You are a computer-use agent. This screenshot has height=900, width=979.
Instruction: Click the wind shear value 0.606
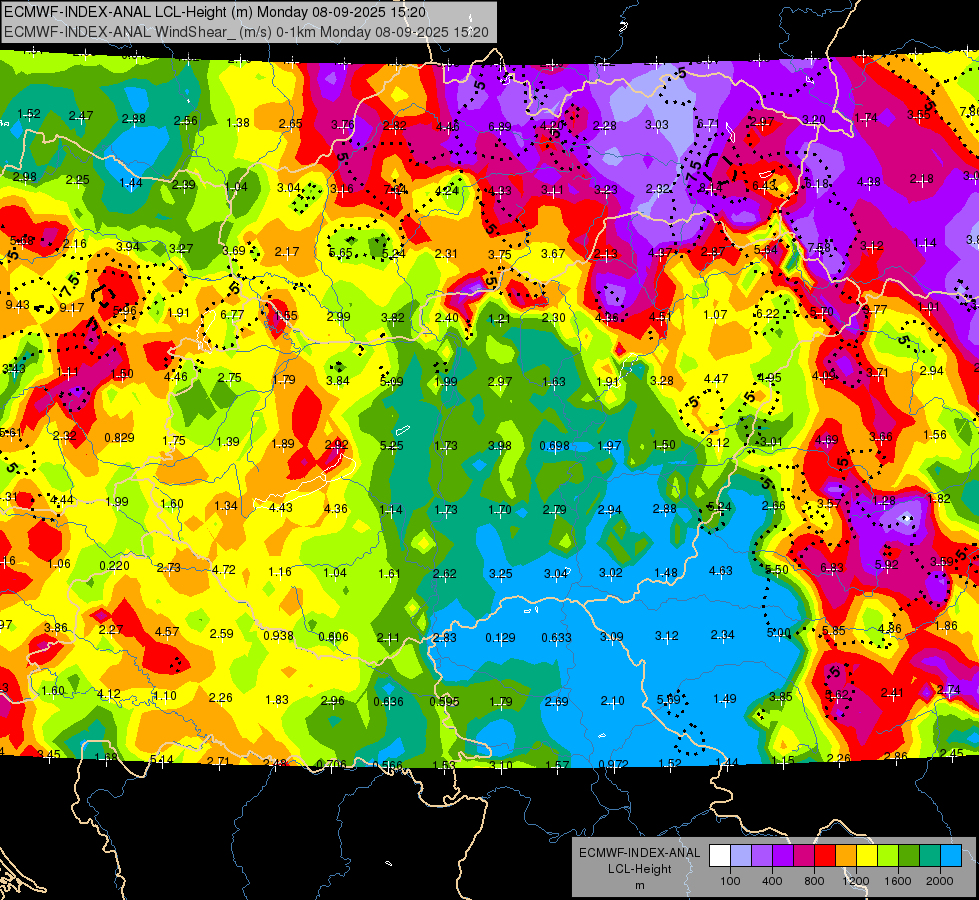(333, 637)
